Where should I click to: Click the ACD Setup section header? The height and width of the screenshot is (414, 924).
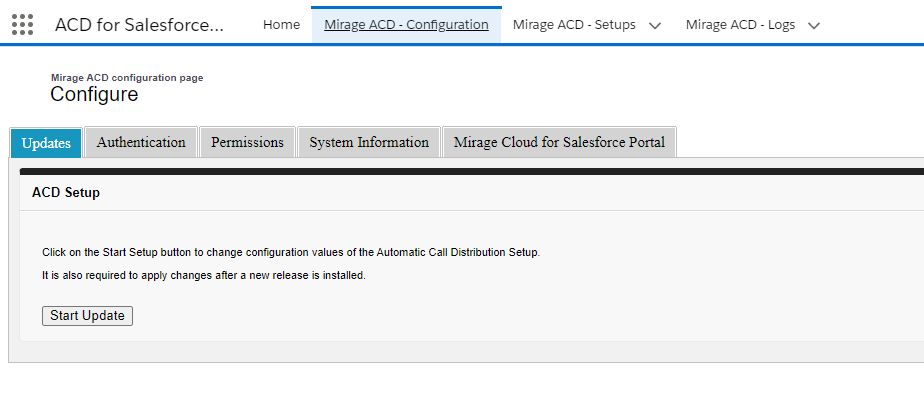coord(65,193)
